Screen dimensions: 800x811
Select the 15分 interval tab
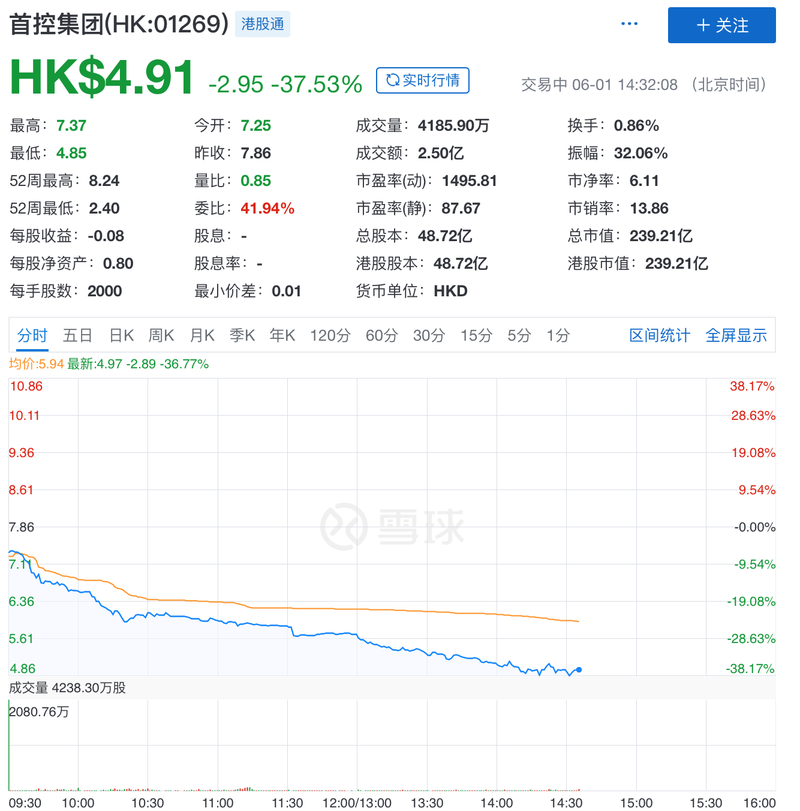coord(476,335)
